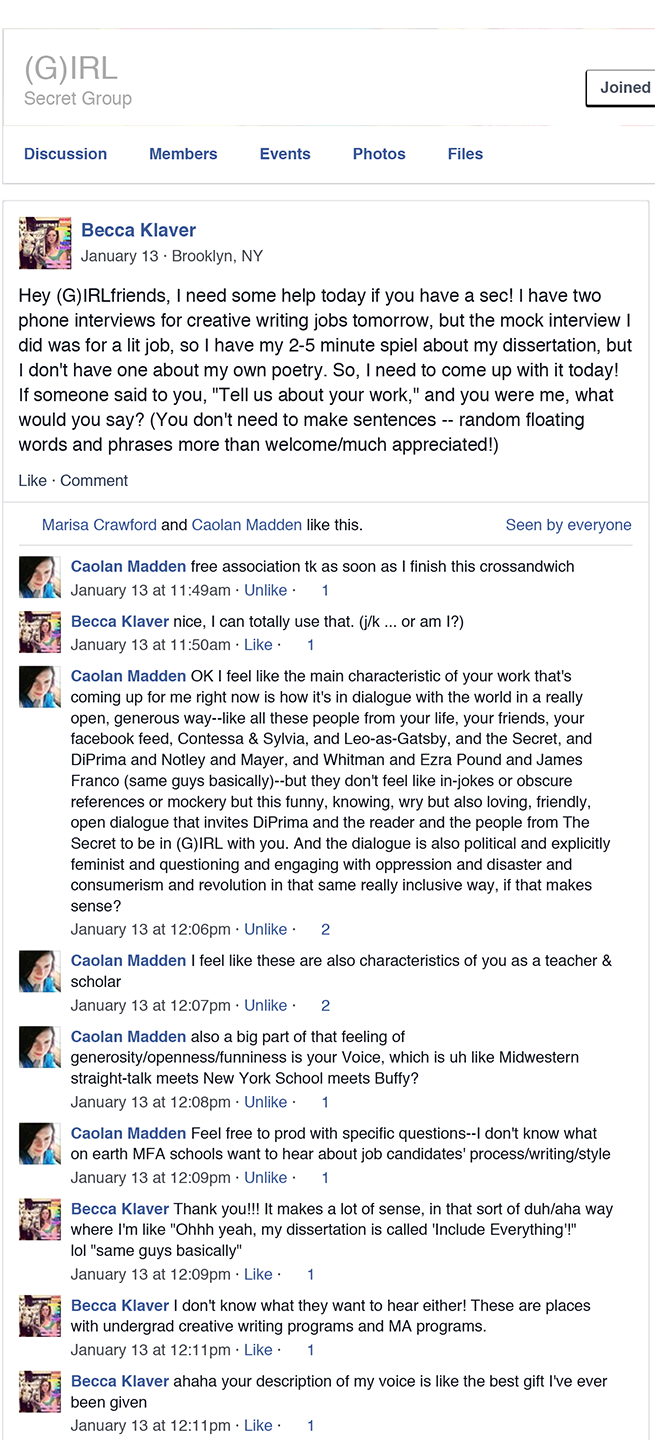Screen dimensions: 655x1440
Task: Click Caolan Madden's avatar beside the crossandwich comment
Action: 40,577
